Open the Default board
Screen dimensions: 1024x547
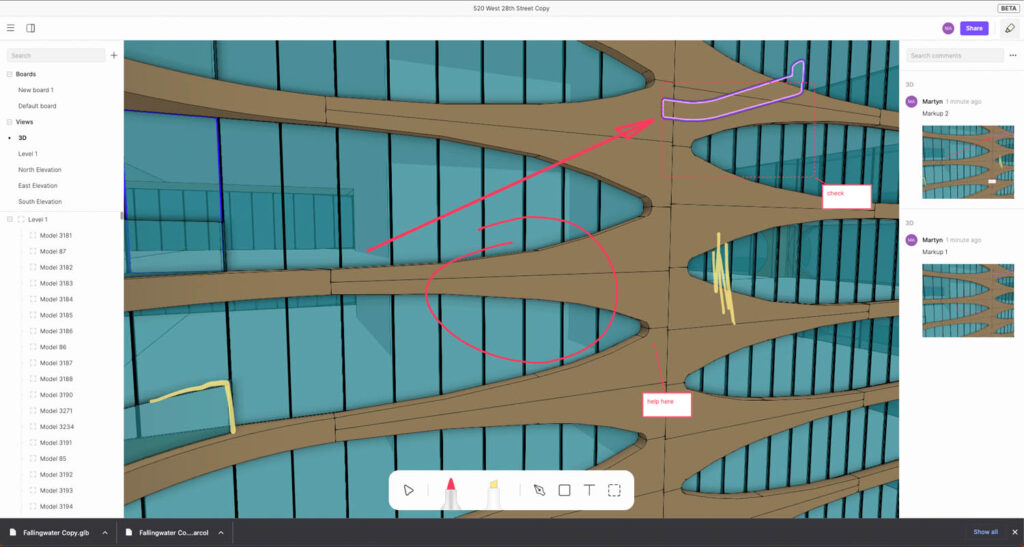point(37,106)
